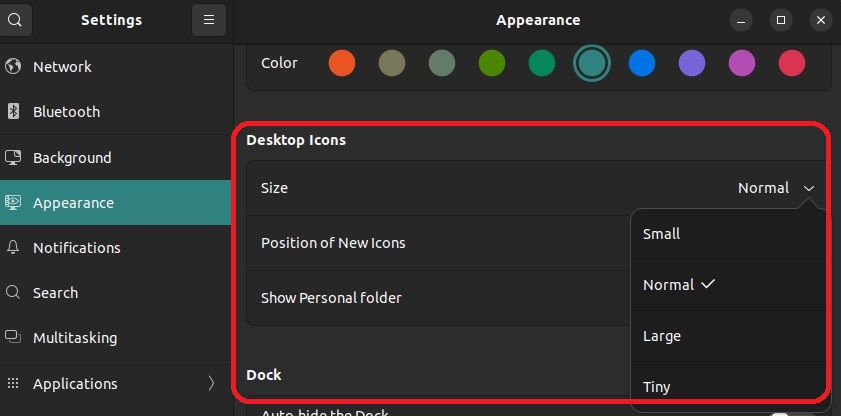Select the orange accent color swatch
The width and height of the screenshot is (841, 416).
coord(342,64)
